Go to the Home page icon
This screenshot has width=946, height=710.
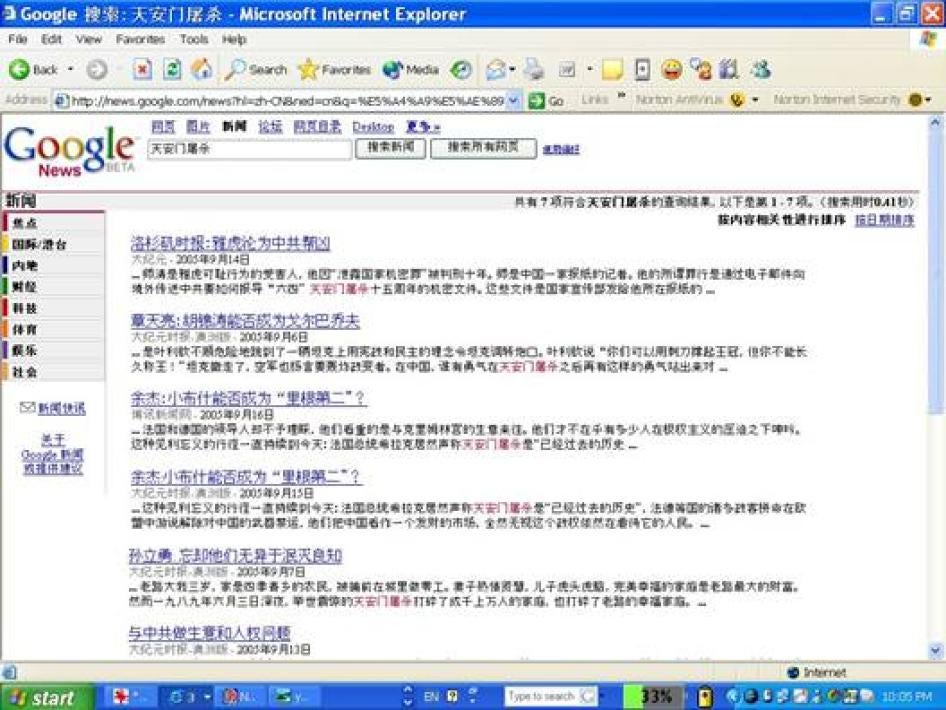[x=201, y=70]
